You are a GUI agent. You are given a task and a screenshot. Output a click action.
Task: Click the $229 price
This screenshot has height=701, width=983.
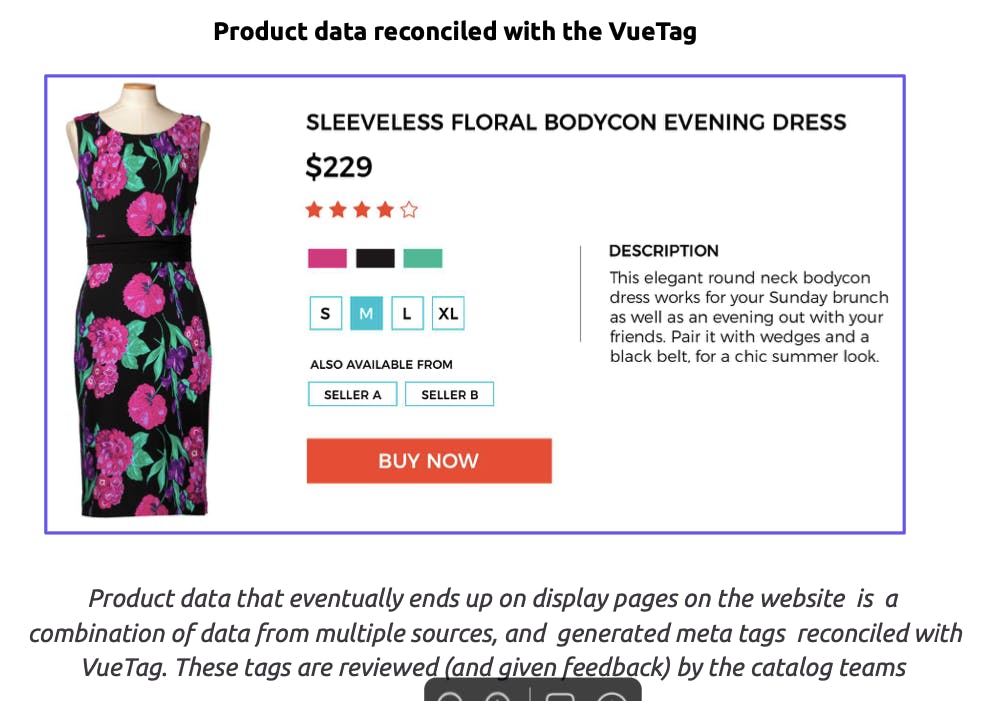[x=339, y=167]
